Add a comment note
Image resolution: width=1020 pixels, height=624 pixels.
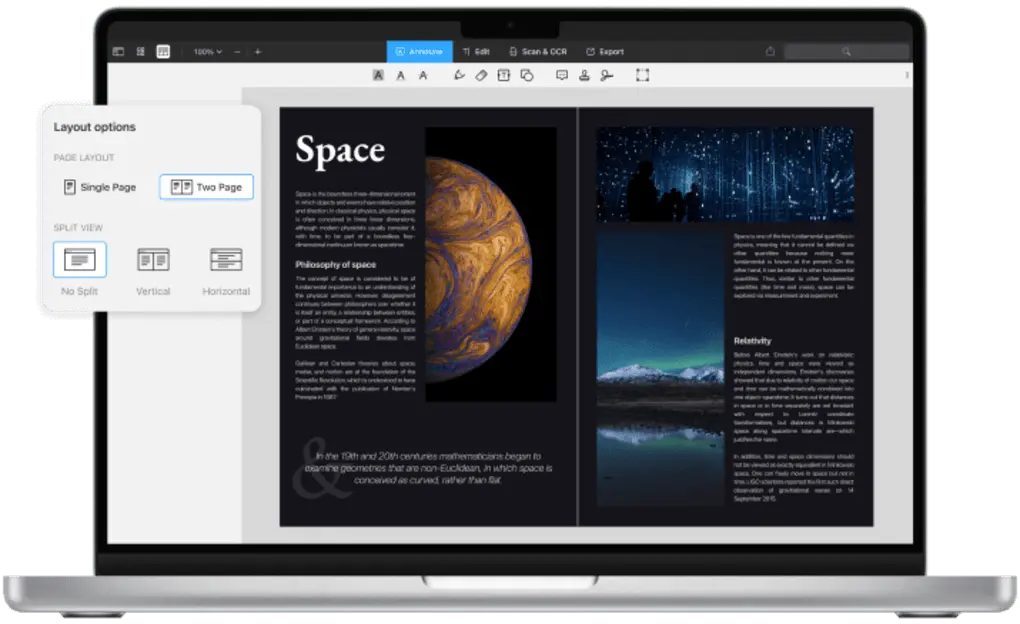click(562, 75)
